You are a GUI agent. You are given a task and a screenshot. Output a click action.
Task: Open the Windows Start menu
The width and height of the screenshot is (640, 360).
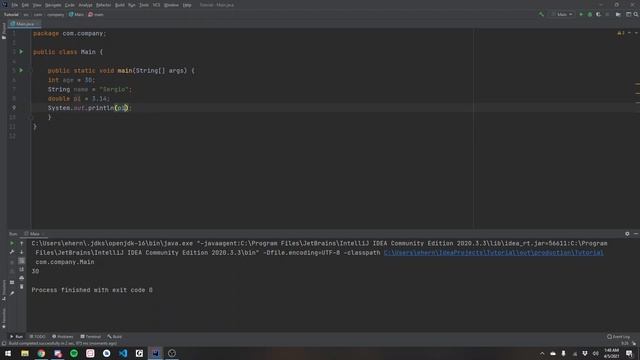(8, 353)
